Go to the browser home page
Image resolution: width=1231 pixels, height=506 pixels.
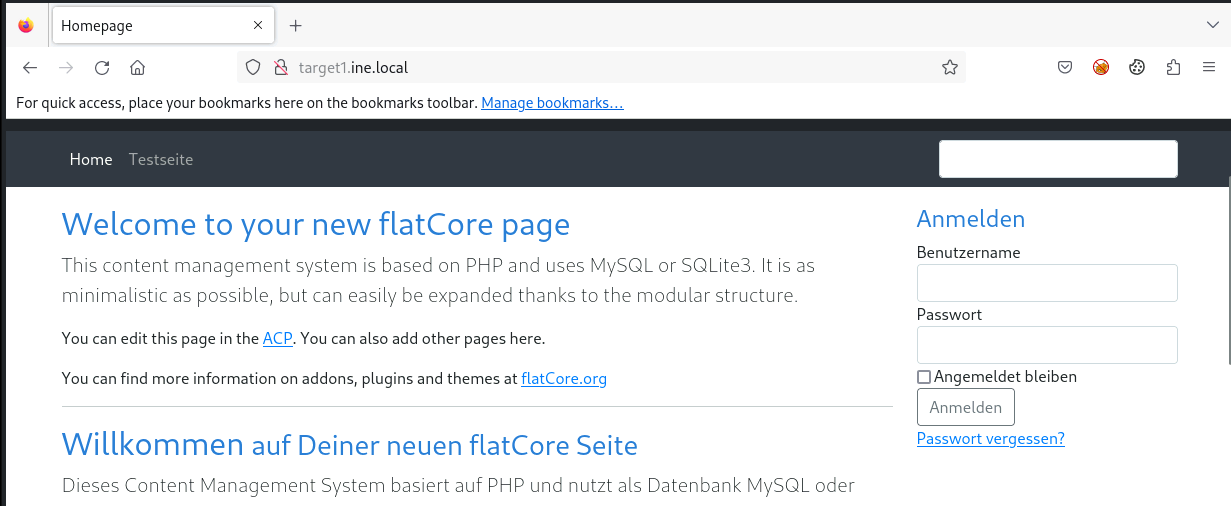click(138, 68)
